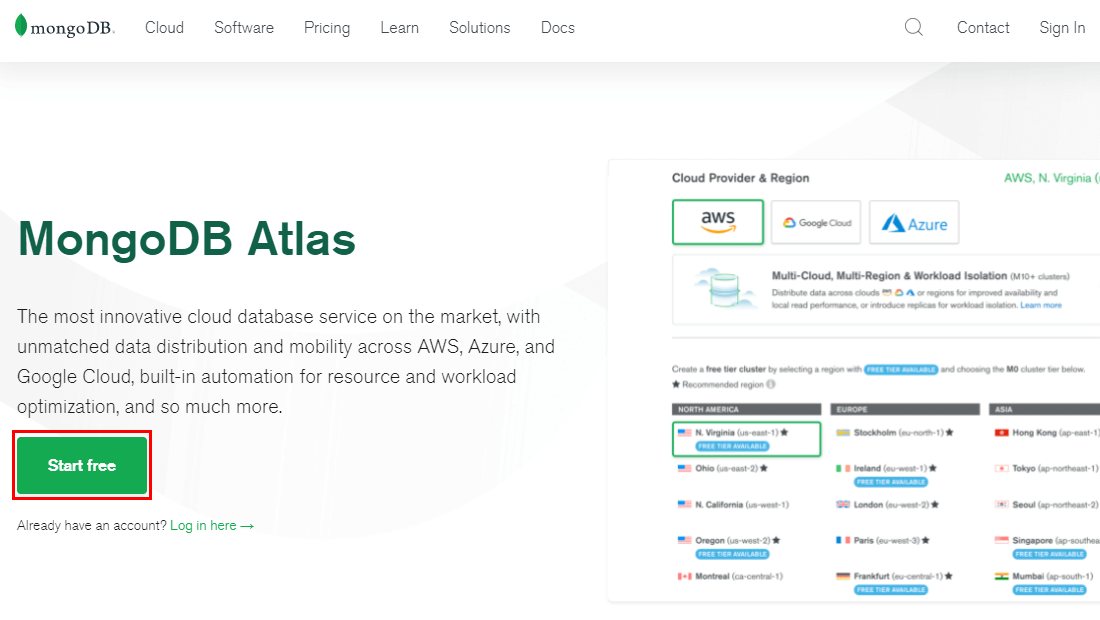The image size is (1100, 620).
Task: Open the Software menu
Action: (244, 27)
